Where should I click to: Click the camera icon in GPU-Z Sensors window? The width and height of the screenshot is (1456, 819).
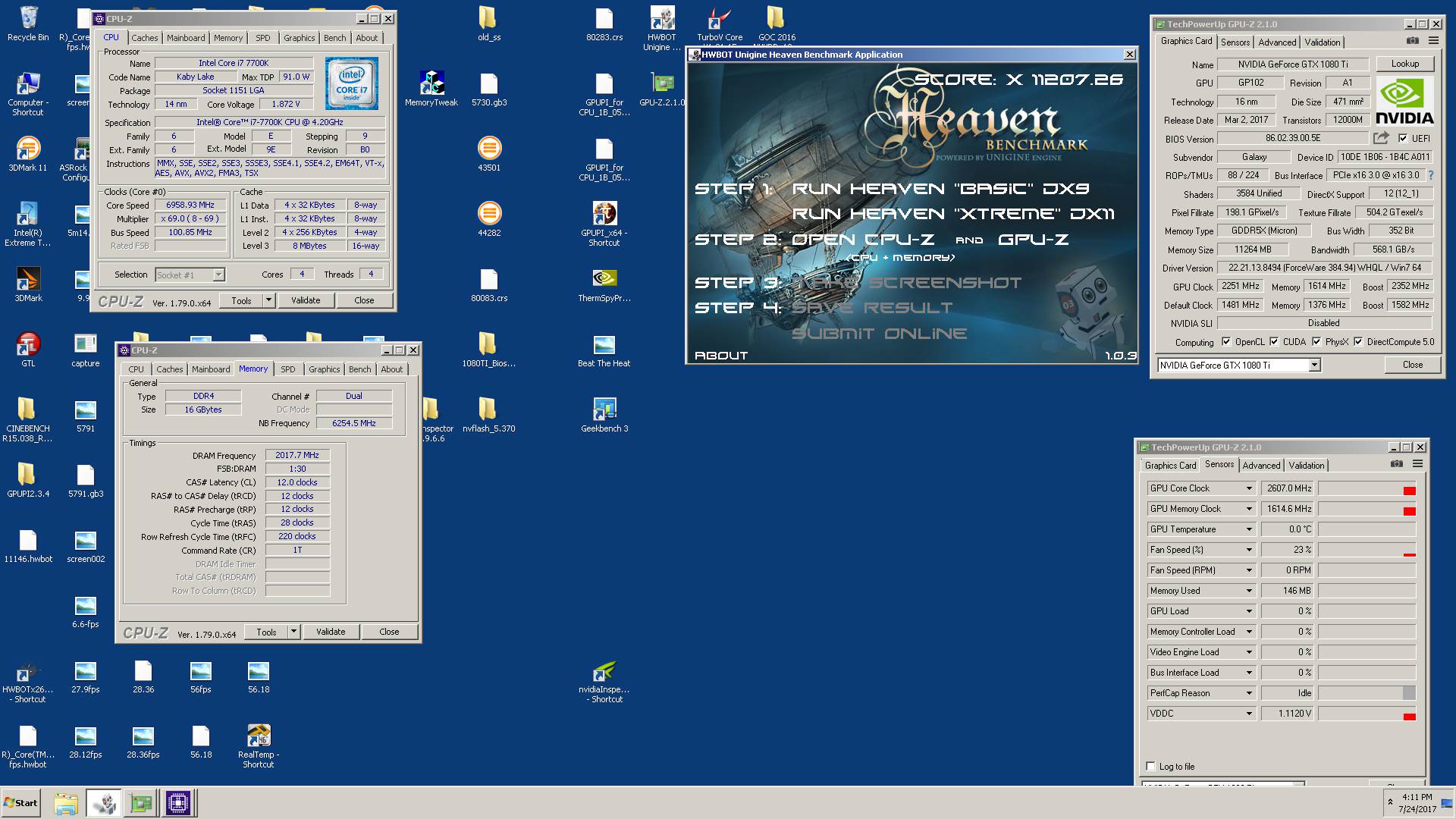pyautogui.click(x=1397, y=464)
